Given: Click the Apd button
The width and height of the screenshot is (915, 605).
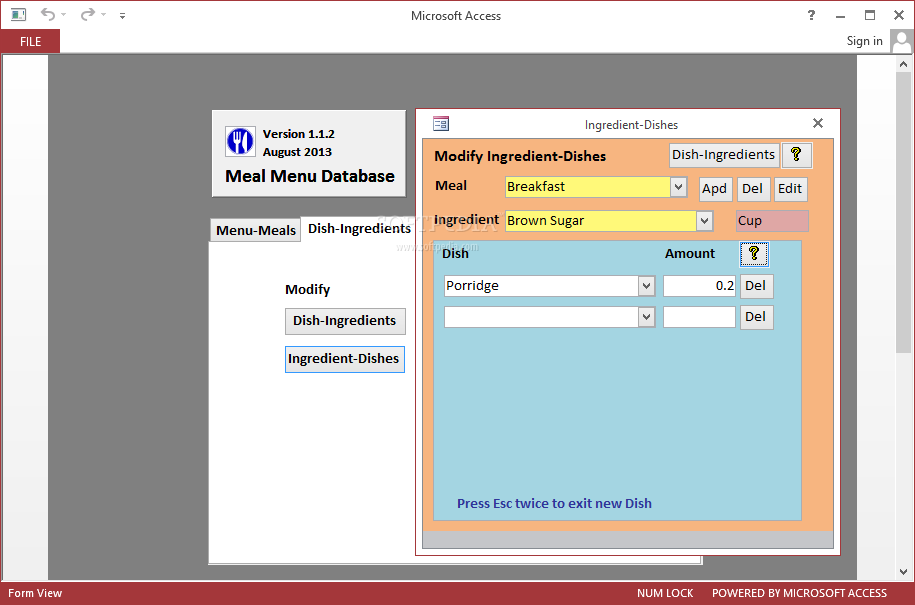Looking at the screenshot, I should tap(715, 189).
